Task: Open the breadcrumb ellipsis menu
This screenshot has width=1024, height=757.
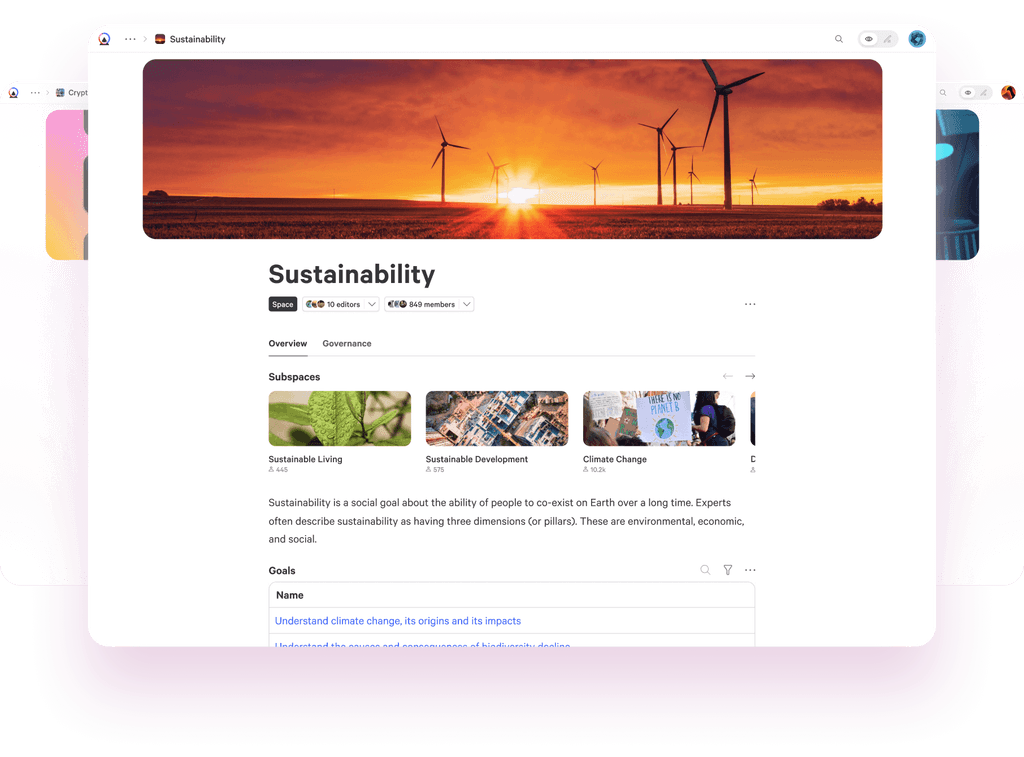Action: click(131, 39)
